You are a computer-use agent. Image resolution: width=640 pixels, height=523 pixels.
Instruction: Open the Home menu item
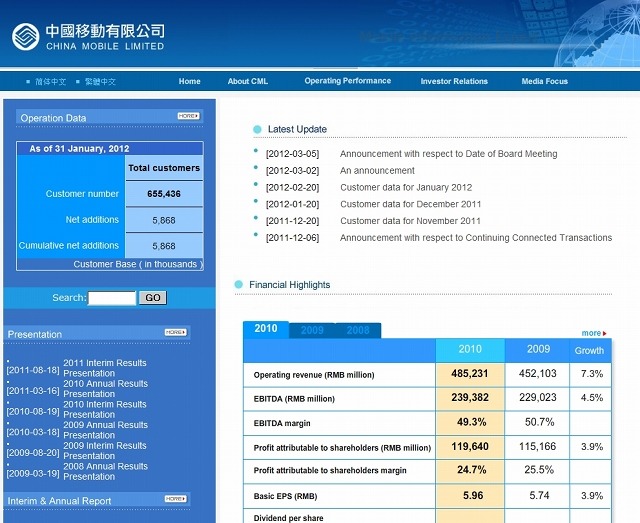189,81
